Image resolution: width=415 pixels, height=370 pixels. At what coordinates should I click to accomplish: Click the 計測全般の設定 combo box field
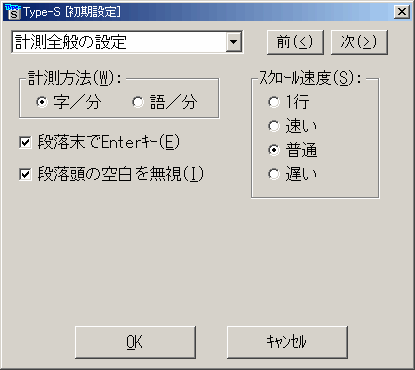pos(127,42)
